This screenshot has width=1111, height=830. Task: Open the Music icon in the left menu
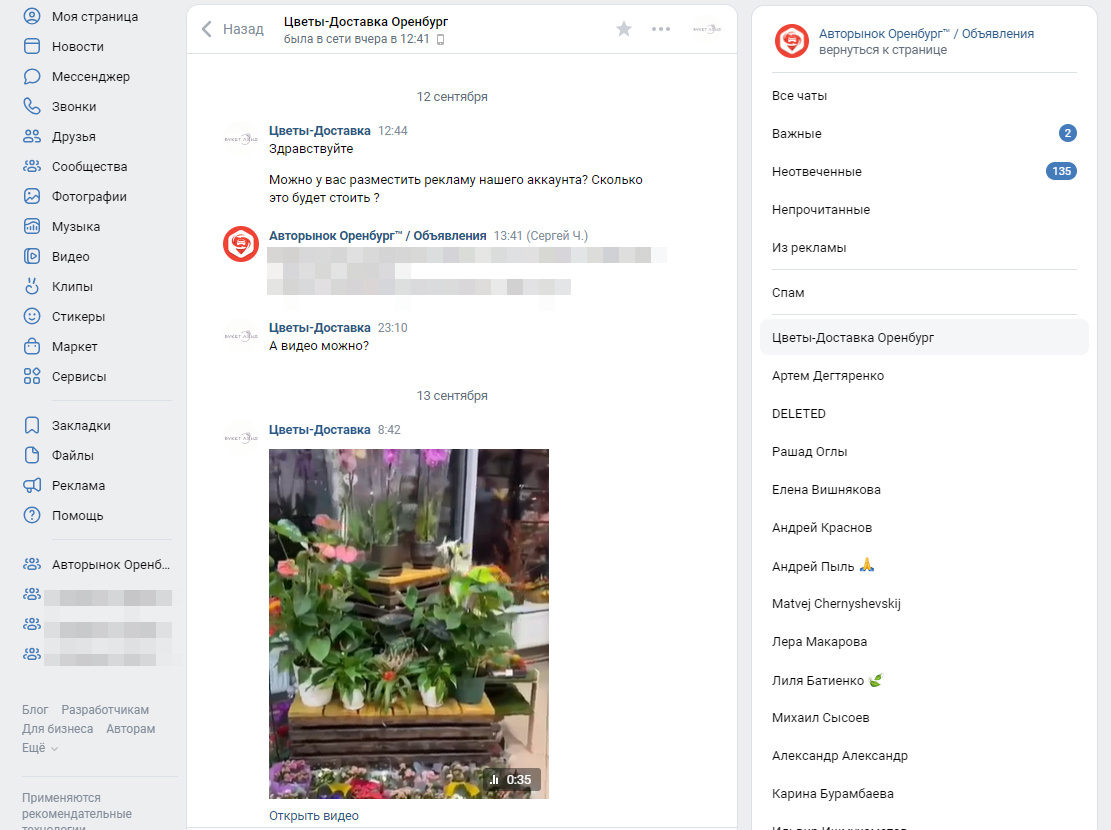[32, 227]
